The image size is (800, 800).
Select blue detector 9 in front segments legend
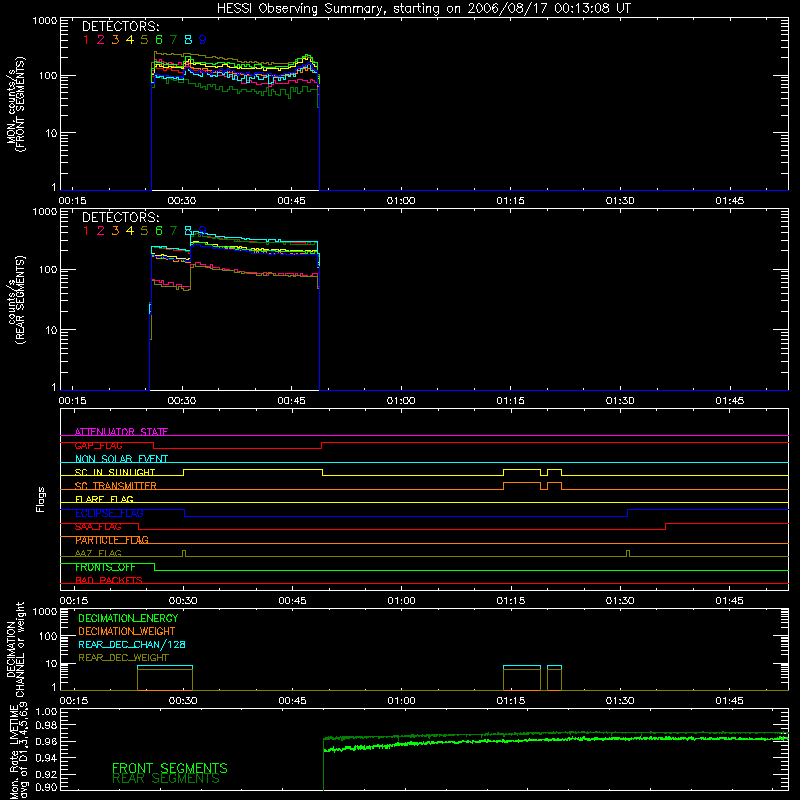click(203, 40)
